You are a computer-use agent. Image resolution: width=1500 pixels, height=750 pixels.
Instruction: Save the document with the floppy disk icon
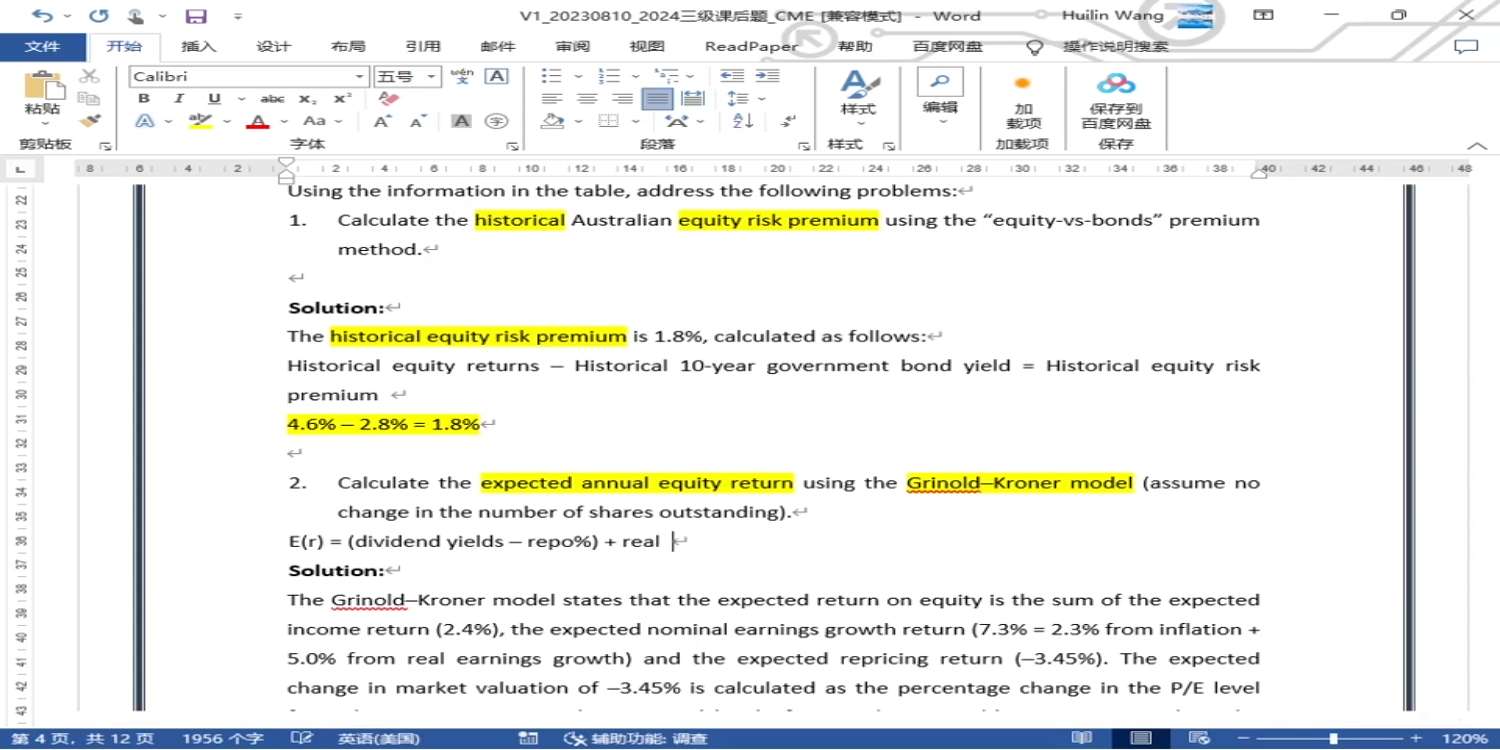click(196, 16)
